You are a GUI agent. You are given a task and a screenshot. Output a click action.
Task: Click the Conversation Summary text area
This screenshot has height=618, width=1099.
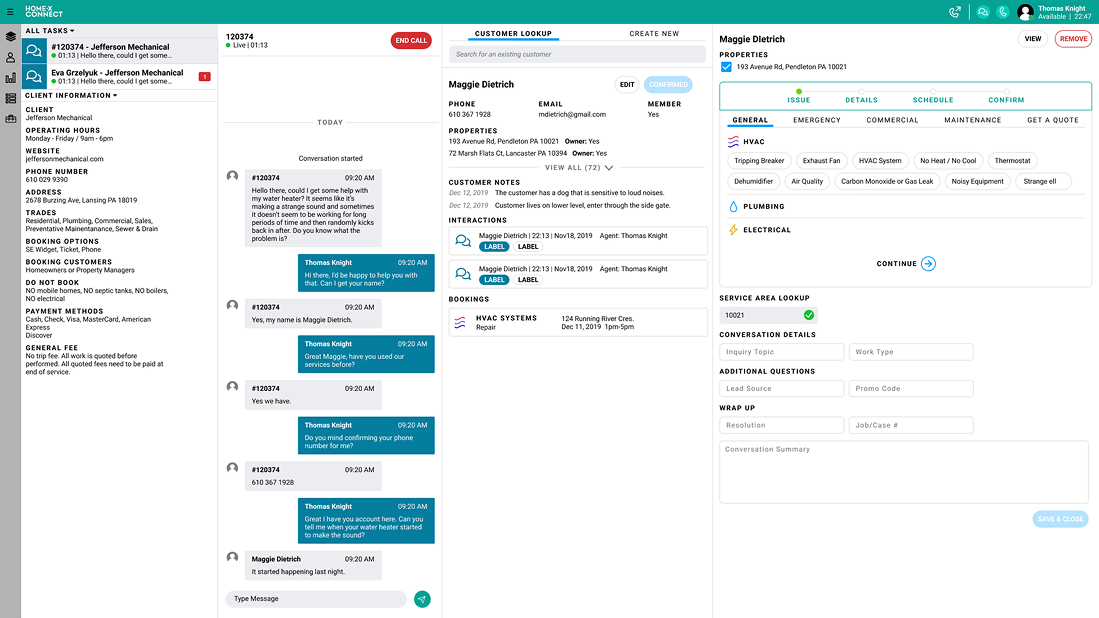point(903,471)
